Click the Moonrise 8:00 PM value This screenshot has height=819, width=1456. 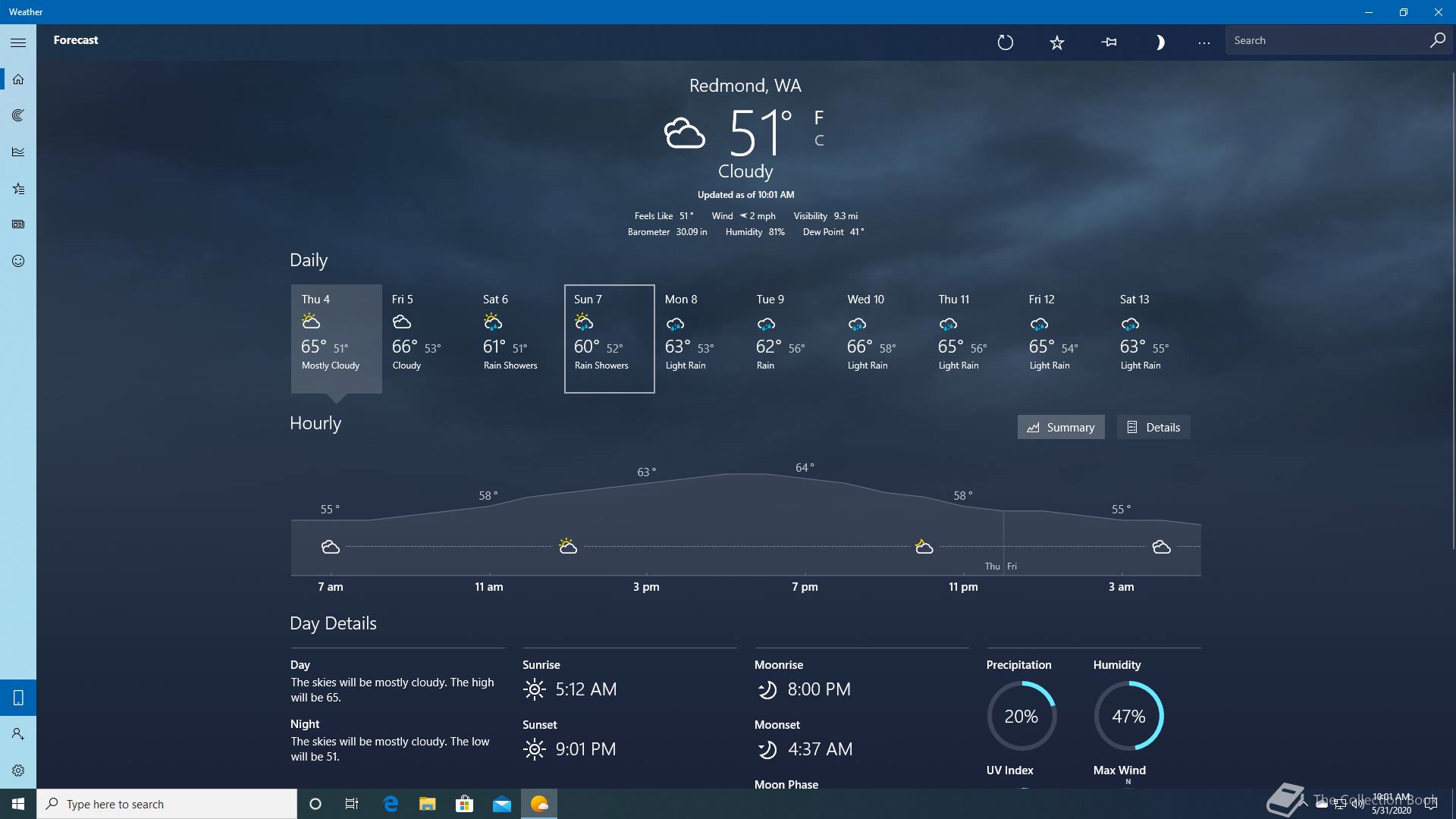coord(819,689)
